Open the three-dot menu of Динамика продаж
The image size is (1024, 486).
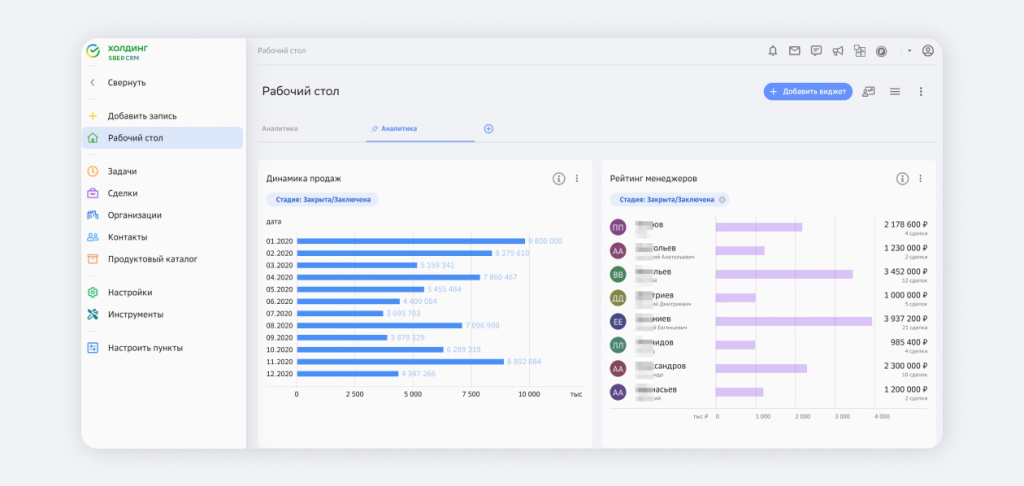tap(577, 178)
